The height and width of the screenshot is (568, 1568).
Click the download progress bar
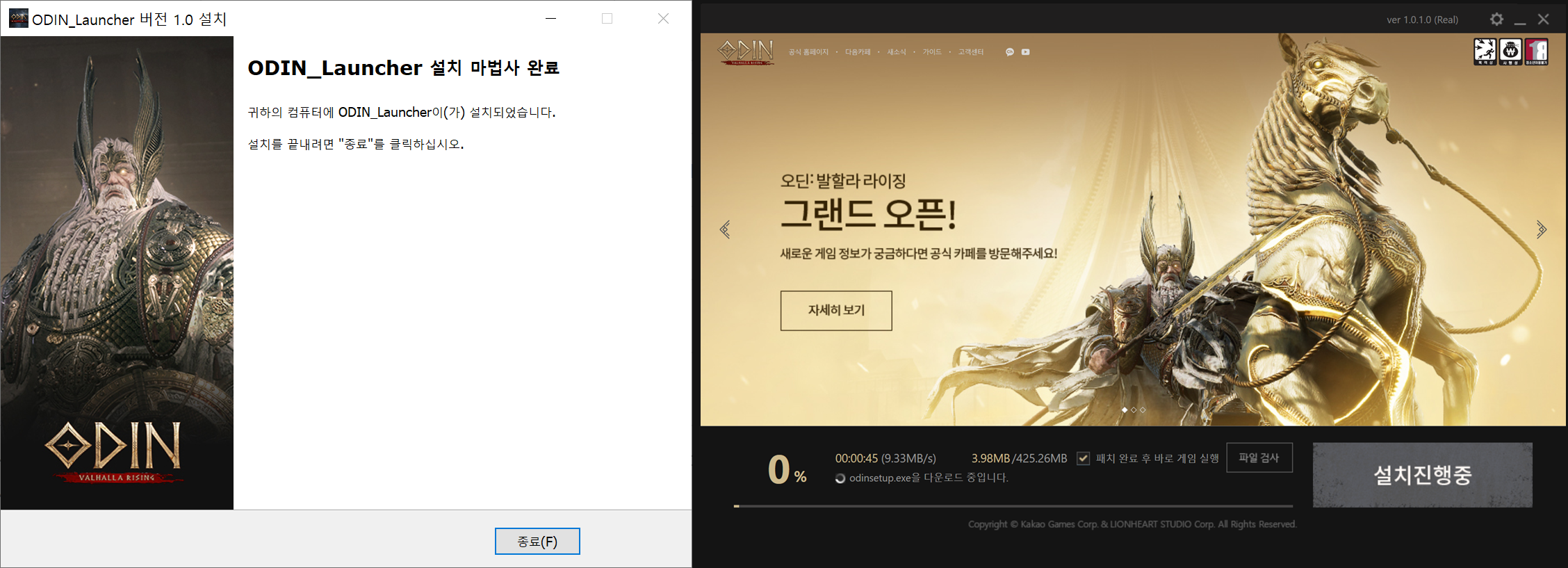(1013, 506)
